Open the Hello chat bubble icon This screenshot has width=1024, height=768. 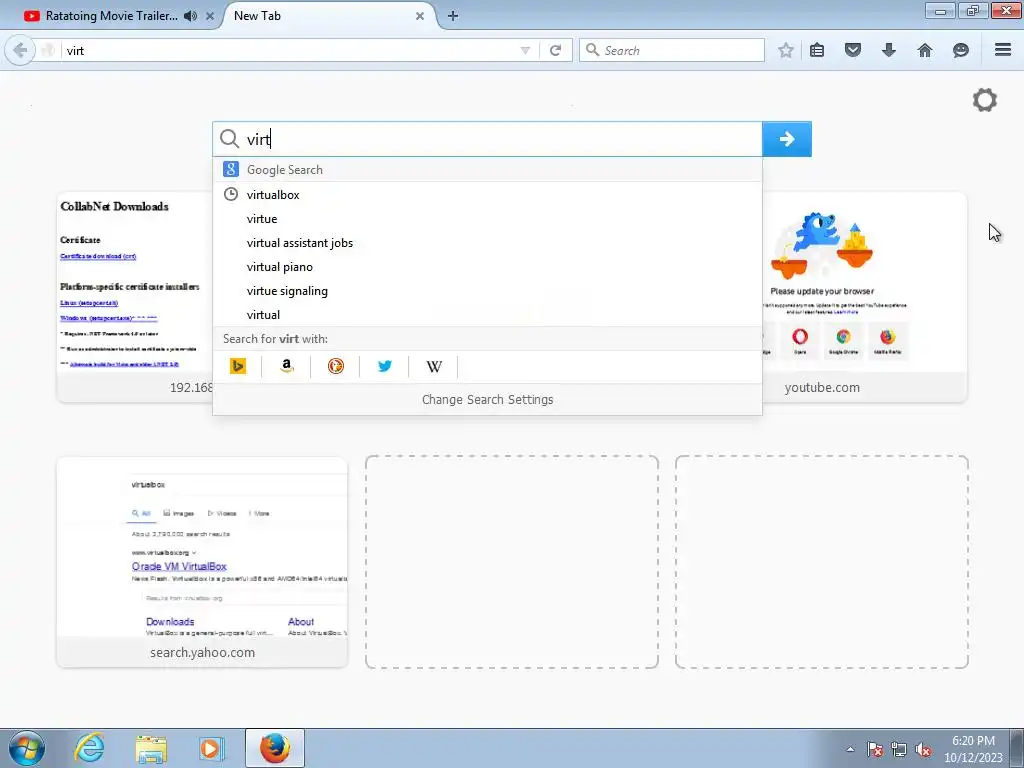pos(961,50)
